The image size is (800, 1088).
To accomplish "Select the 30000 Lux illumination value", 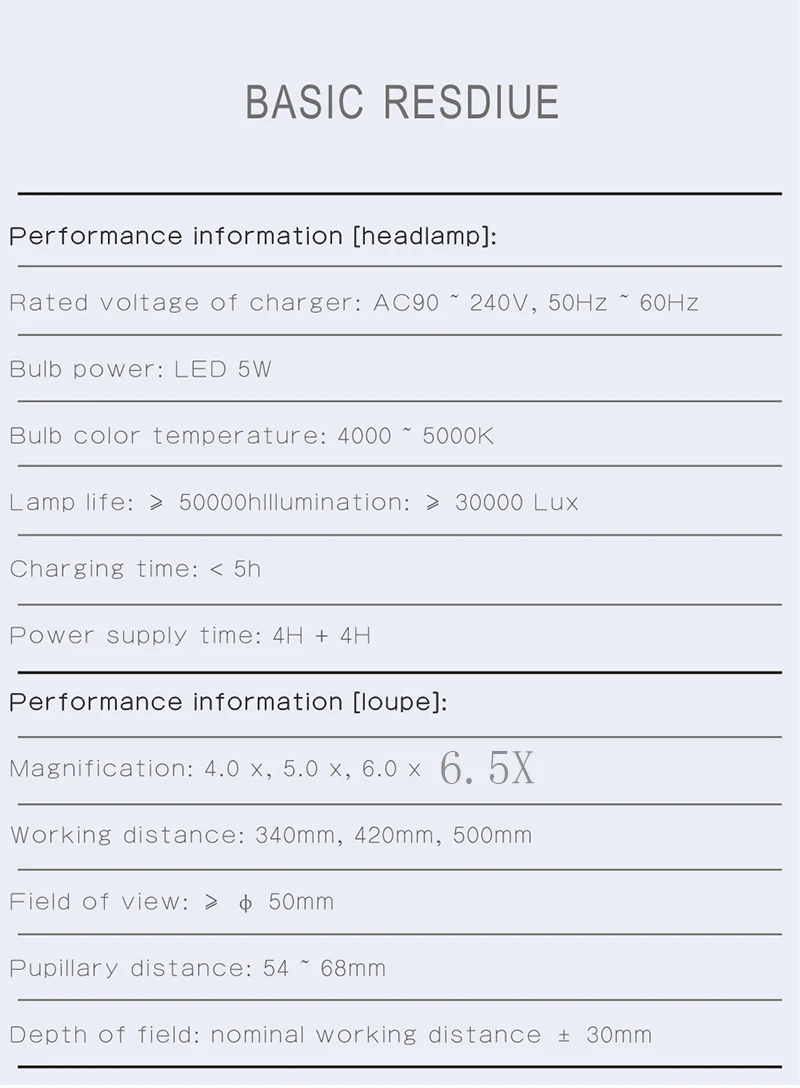I will coord(516,503).
